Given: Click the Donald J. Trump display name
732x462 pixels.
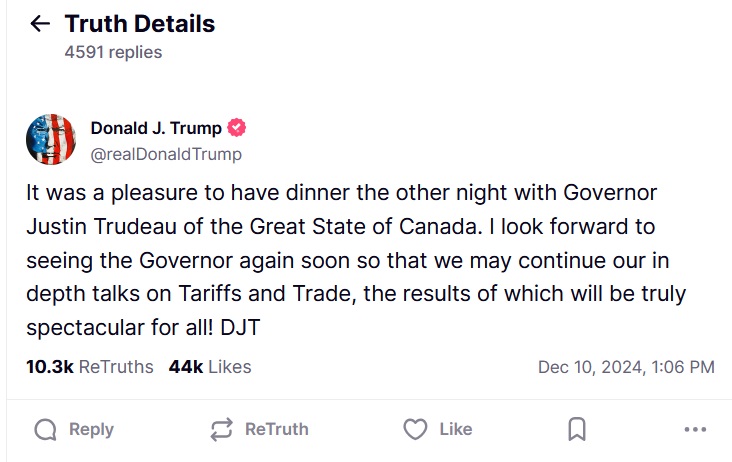Looking at the screenshot, I should pos(156,128).
